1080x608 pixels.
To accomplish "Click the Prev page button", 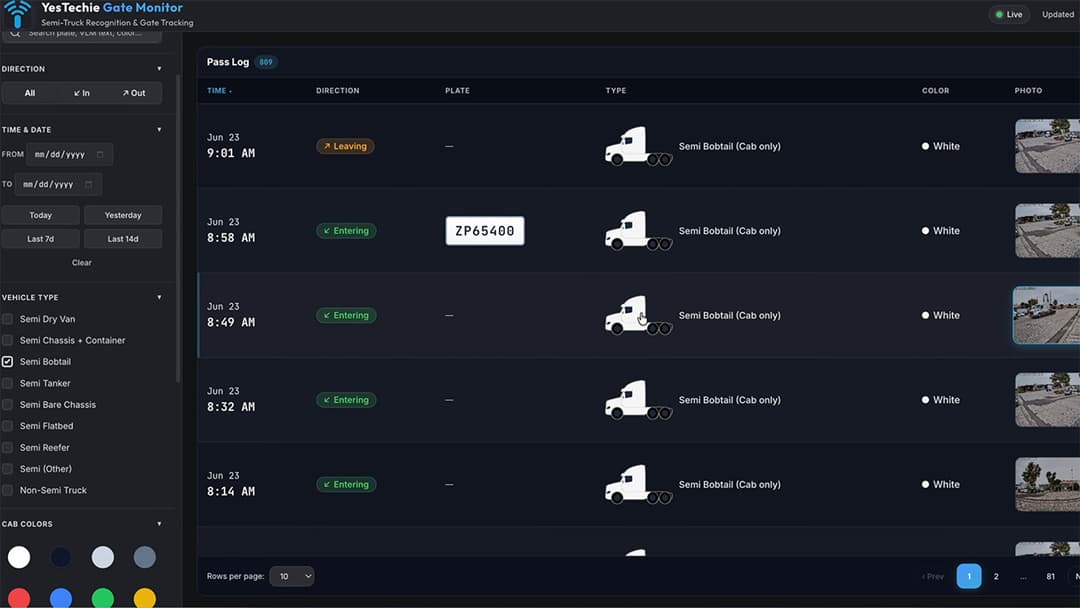I will click(x=933, y=576).
